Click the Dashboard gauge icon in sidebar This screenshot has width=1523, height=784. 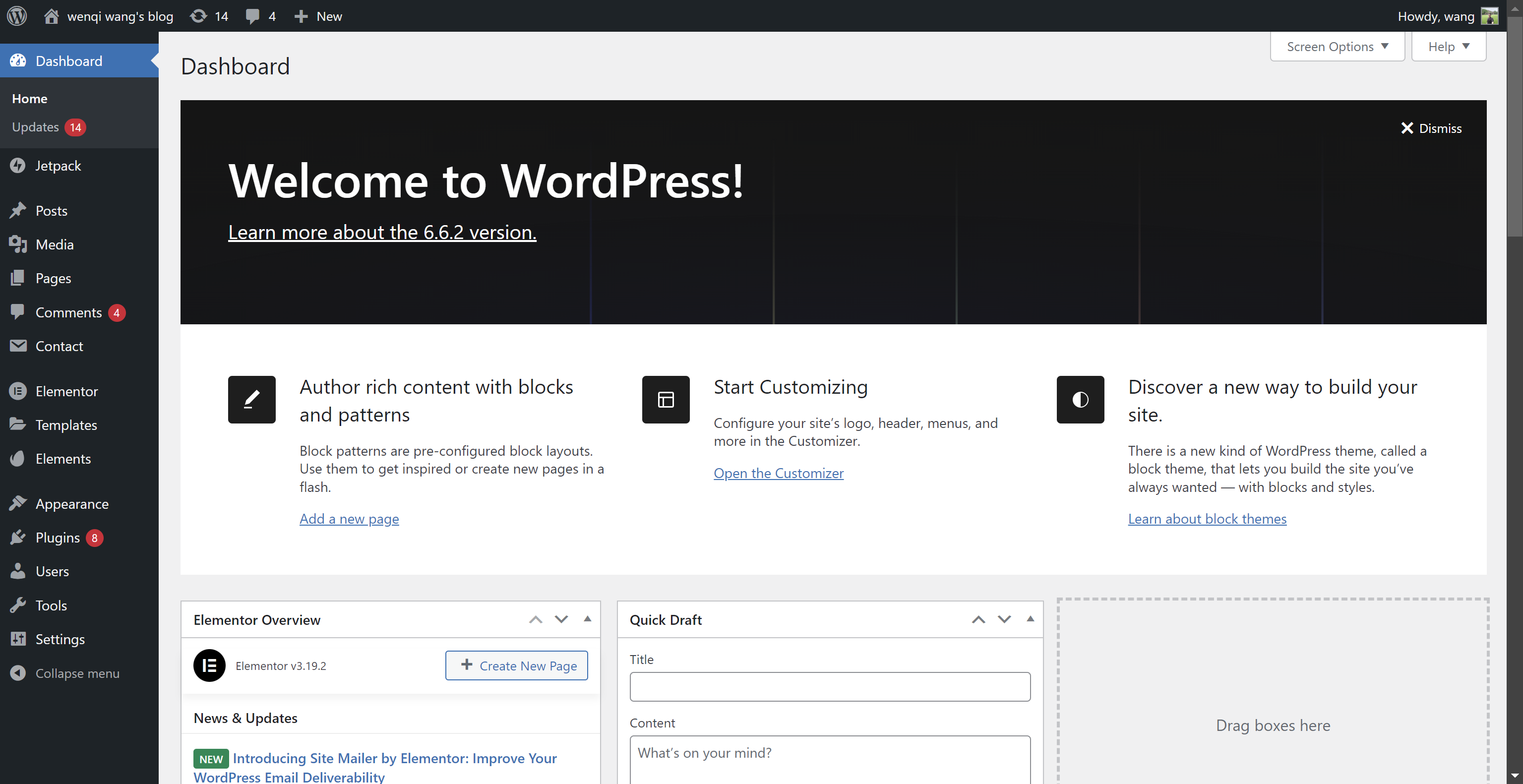pos(18,60)
